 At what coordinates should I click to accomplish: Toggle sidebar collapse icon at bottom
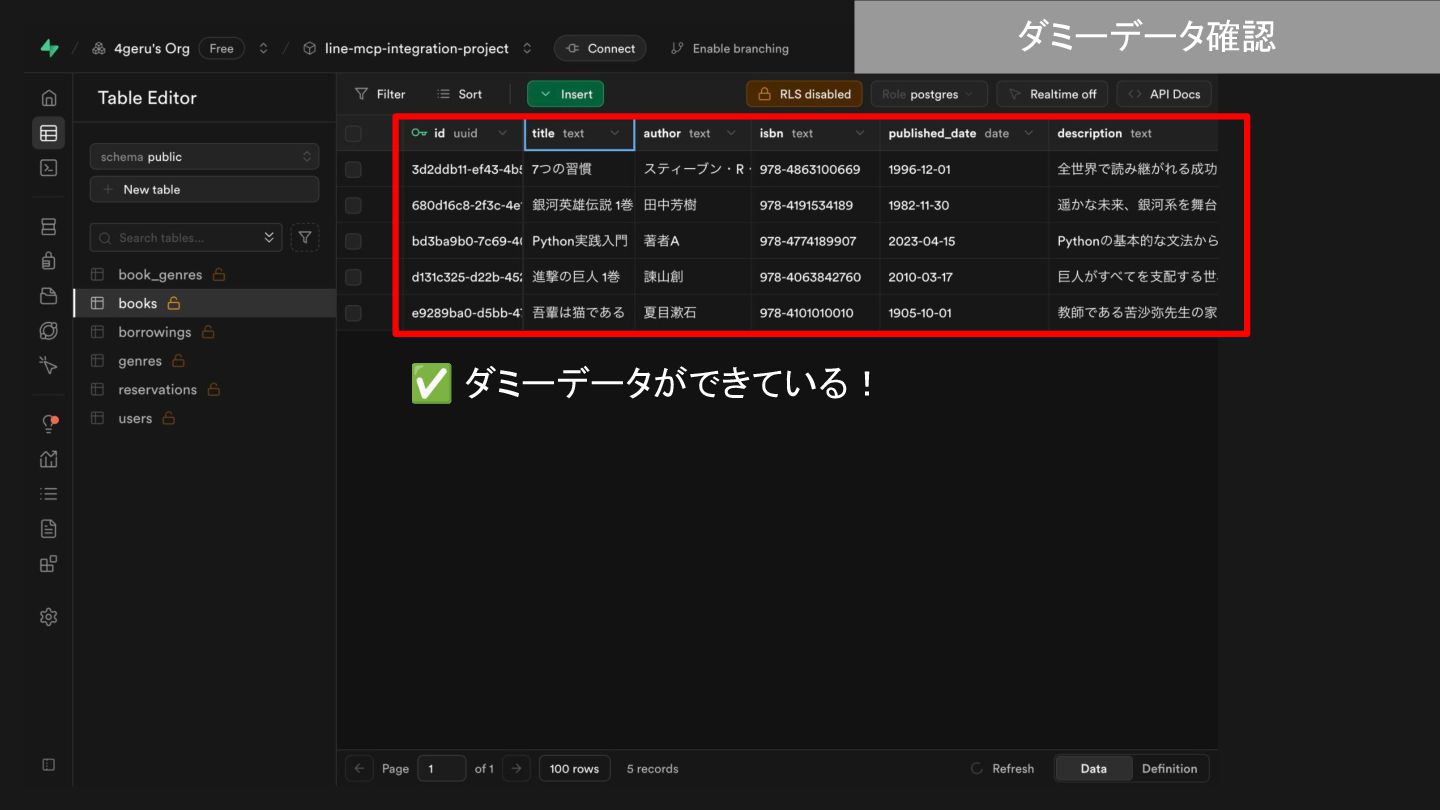pos(48,765)
